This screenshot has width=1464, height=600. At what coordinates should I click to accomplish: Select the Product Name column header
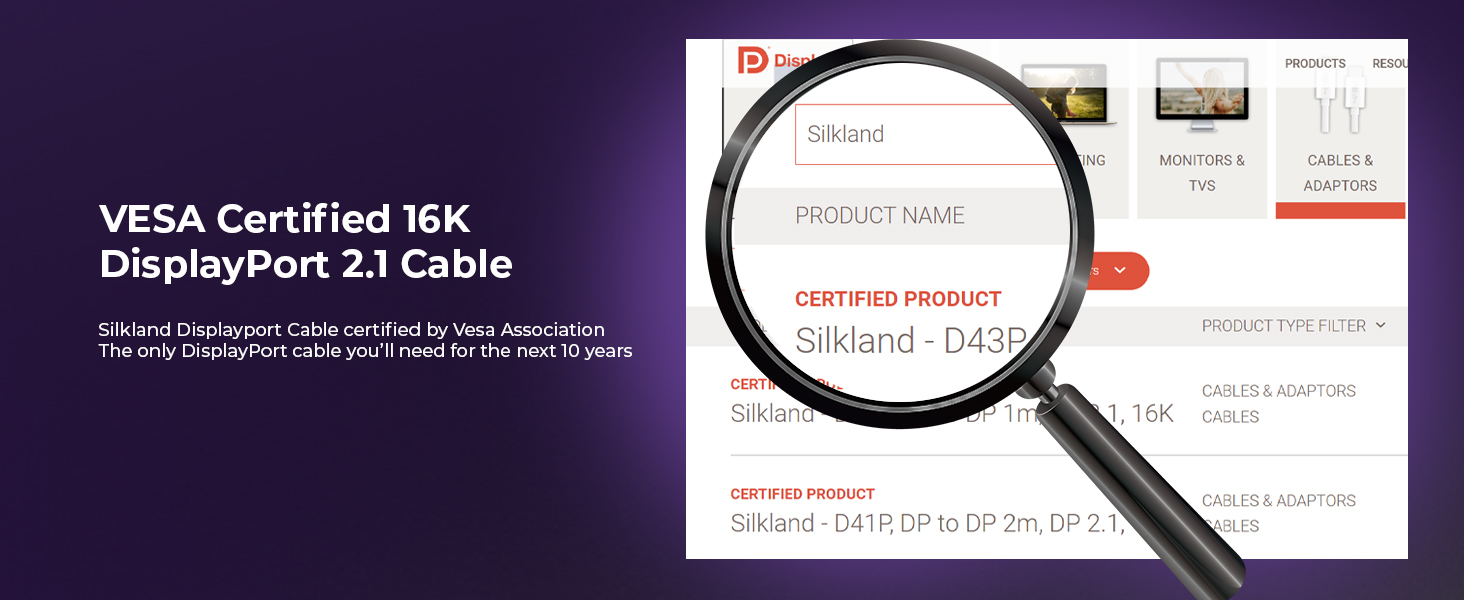(880, 215)
